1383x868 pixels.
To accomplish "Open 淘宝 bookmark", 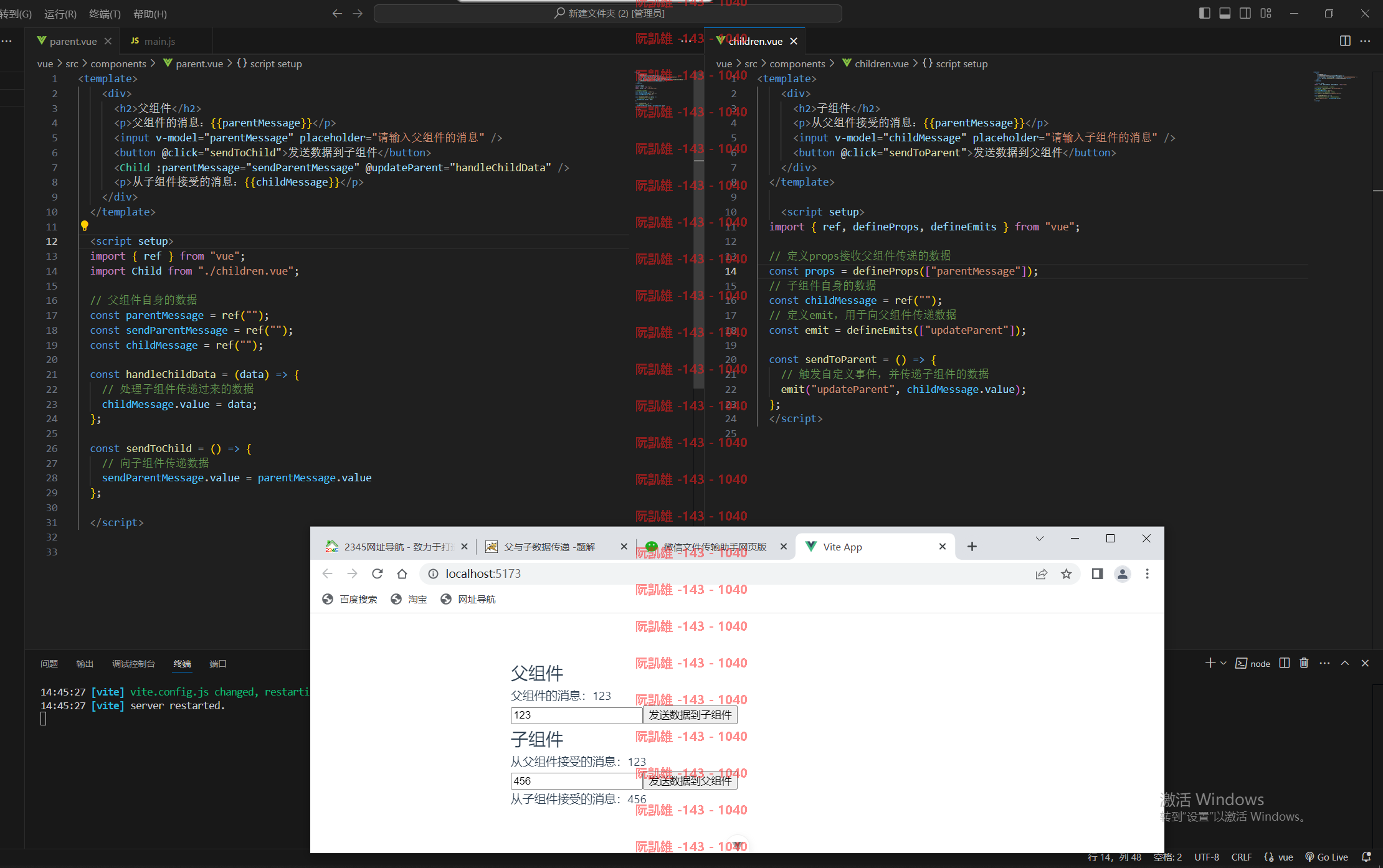I will click(x=409, y=599).
